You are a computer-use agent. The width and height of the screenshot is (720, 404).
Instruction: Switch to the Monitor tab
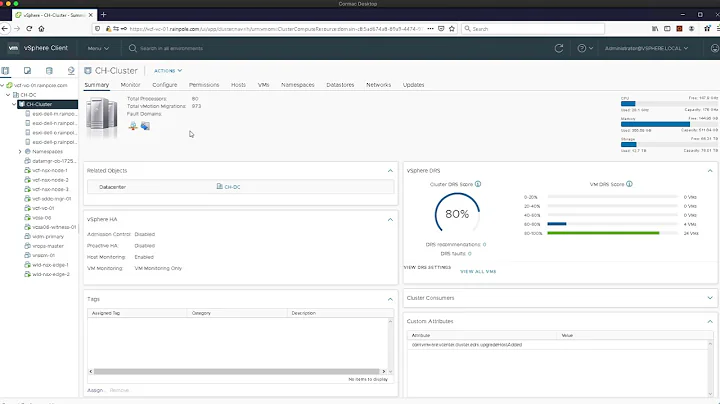130,85
